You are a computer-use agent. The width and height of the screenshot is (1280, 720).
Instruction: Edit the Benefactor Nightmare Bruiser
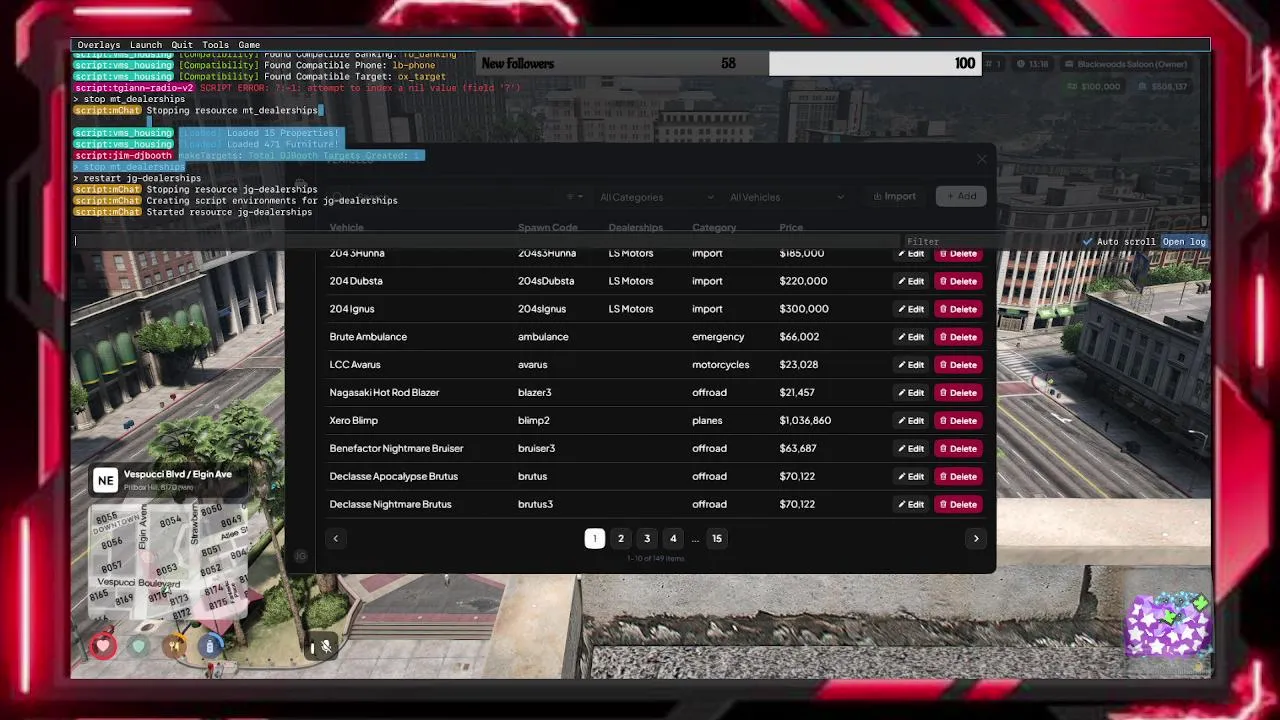911,449
